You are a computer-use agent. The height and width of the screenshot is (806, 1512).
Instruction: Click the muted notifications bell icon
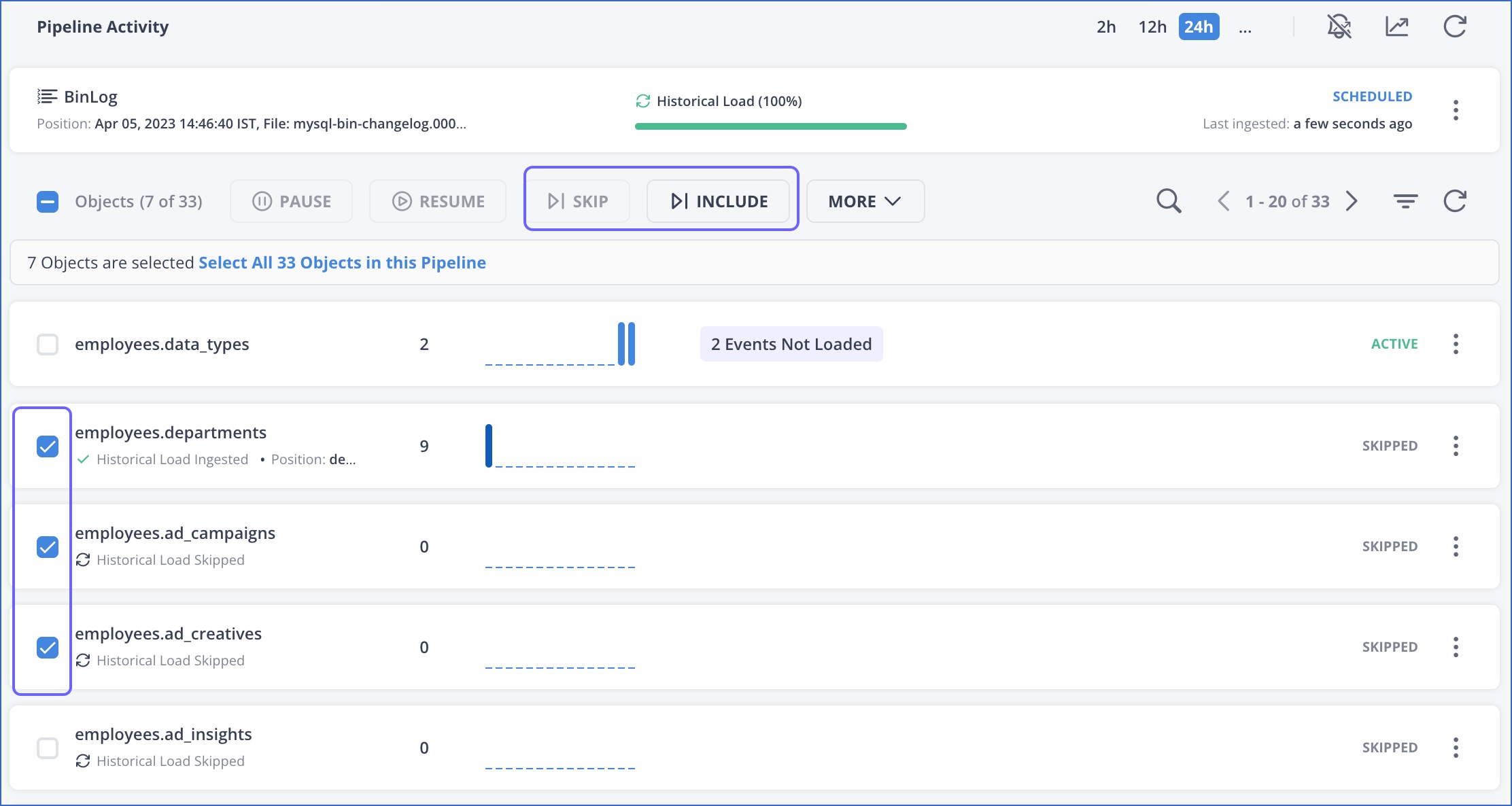click(1339, 27)
